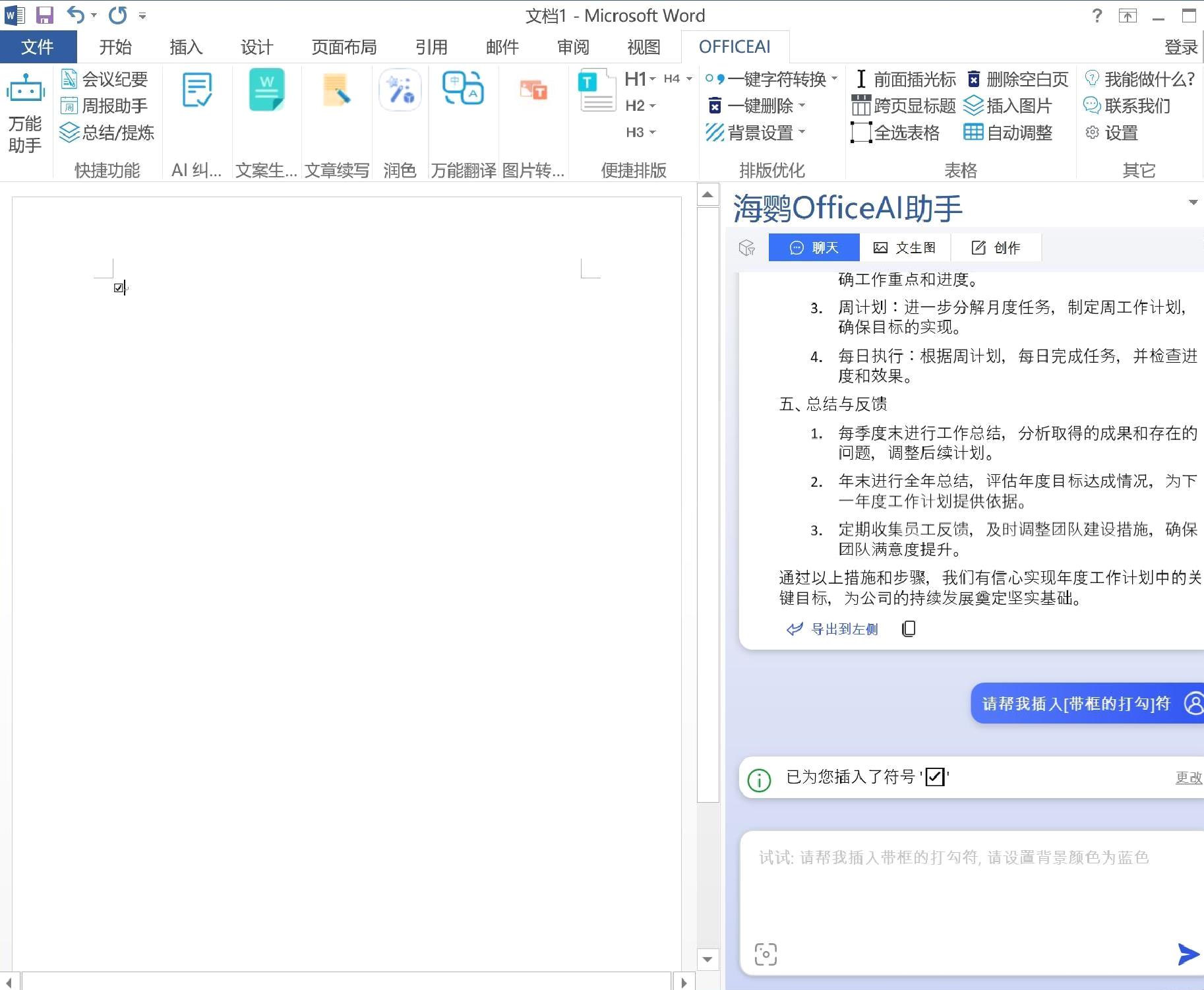This screenshot has height=990, width=1204.
Task: Click 导出到左侧 link
Action: coord(832,629)
